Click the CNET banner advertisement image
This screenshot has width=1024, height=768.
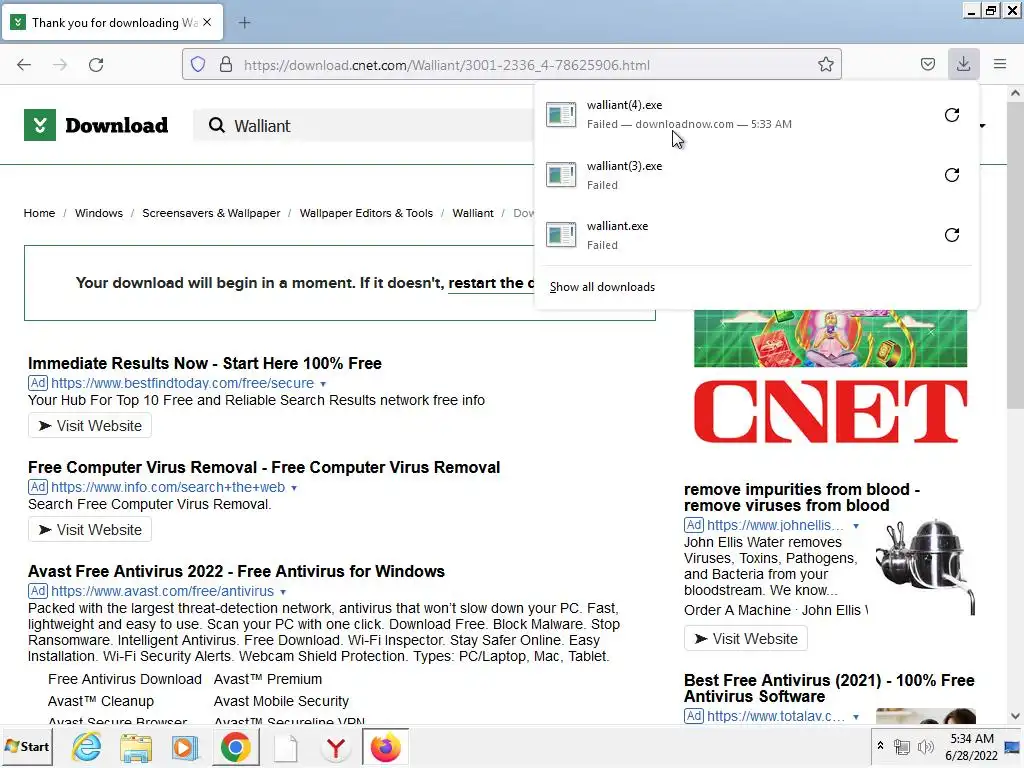coord(830,379)
